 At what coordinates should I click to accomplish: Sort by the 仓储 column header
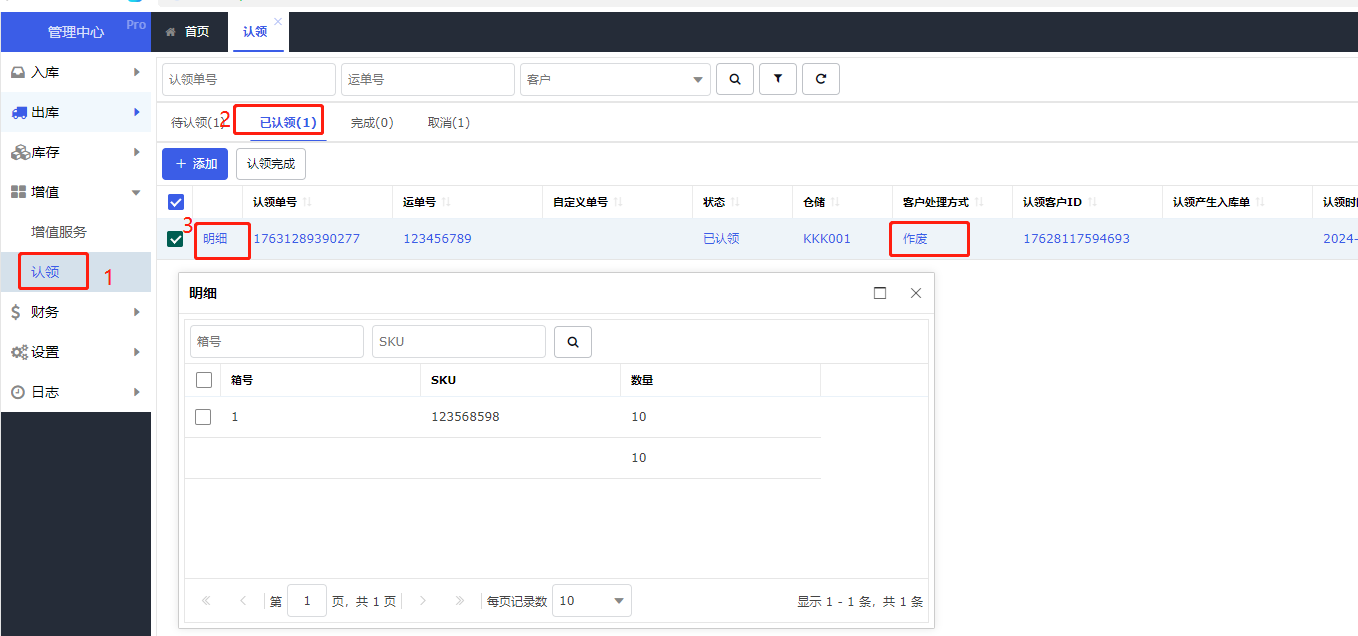(x=814, y=202)
